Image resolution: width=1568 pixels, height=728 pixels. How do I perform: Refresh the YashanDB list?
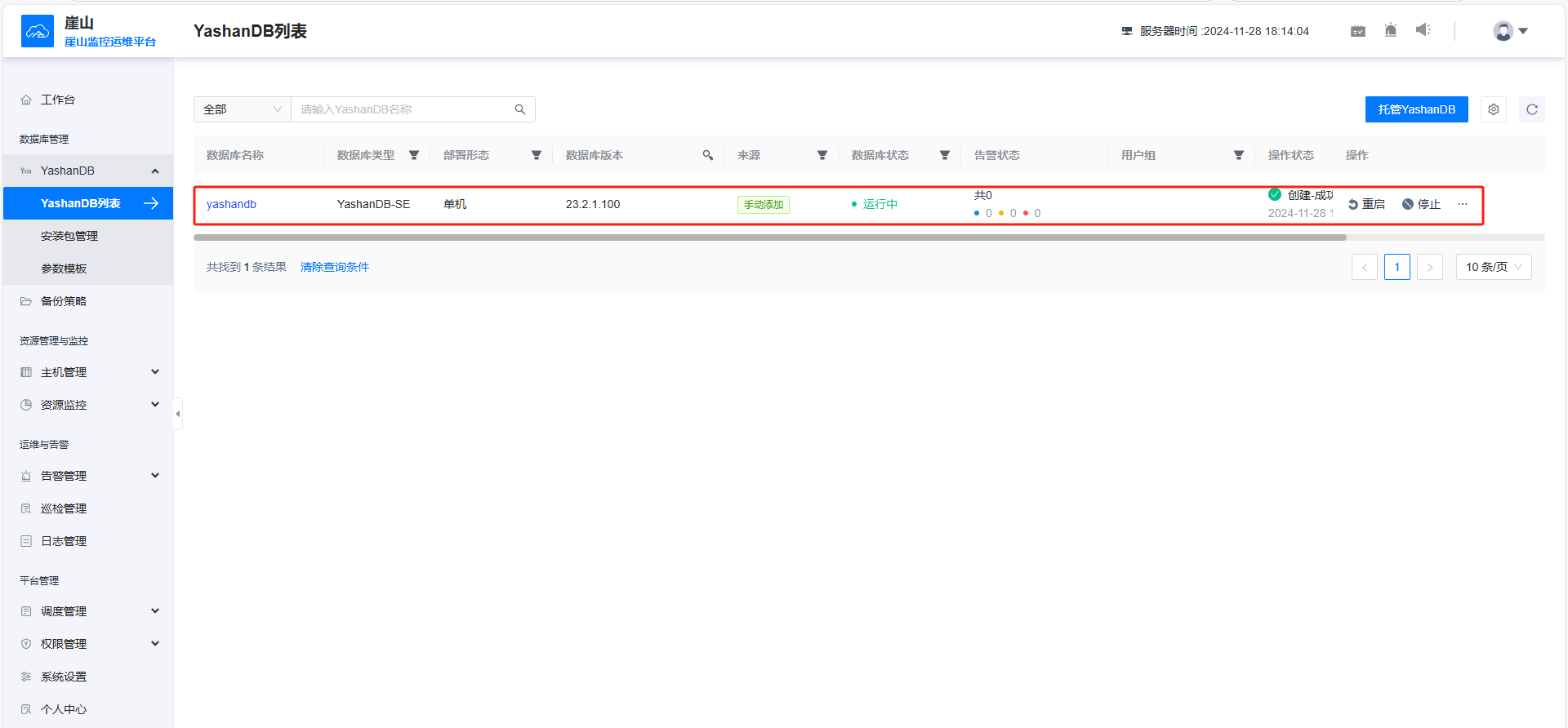[x=1532, y=109]
